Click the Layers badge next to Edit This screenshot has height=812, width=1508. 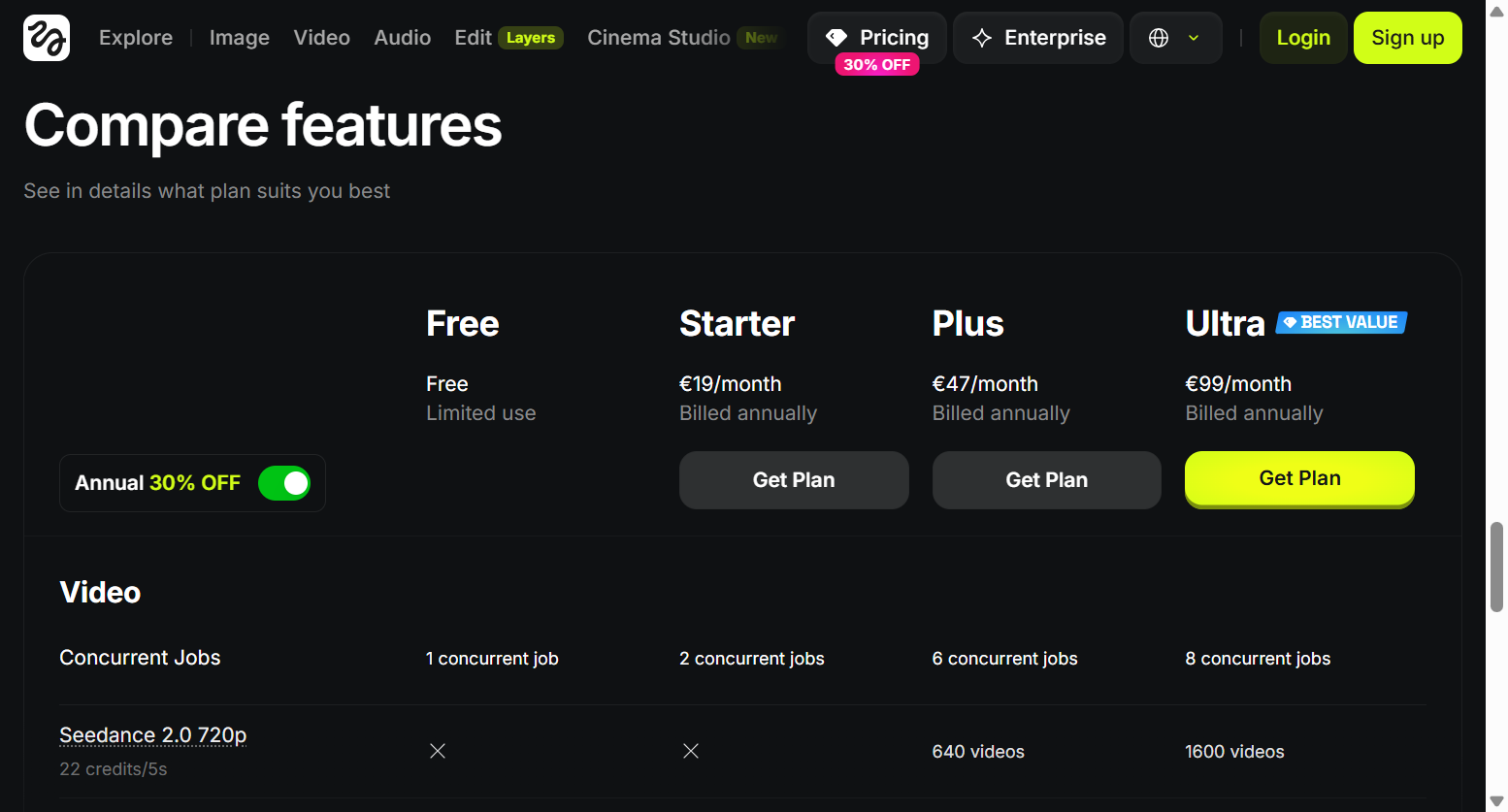tap(531, 38)
